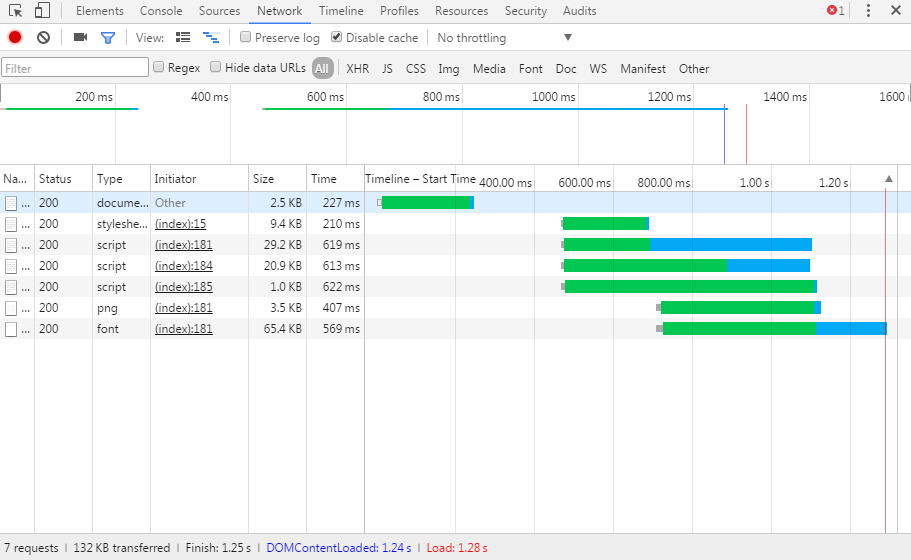Click file icon of the 29.2 KB script row

point(10,245)
